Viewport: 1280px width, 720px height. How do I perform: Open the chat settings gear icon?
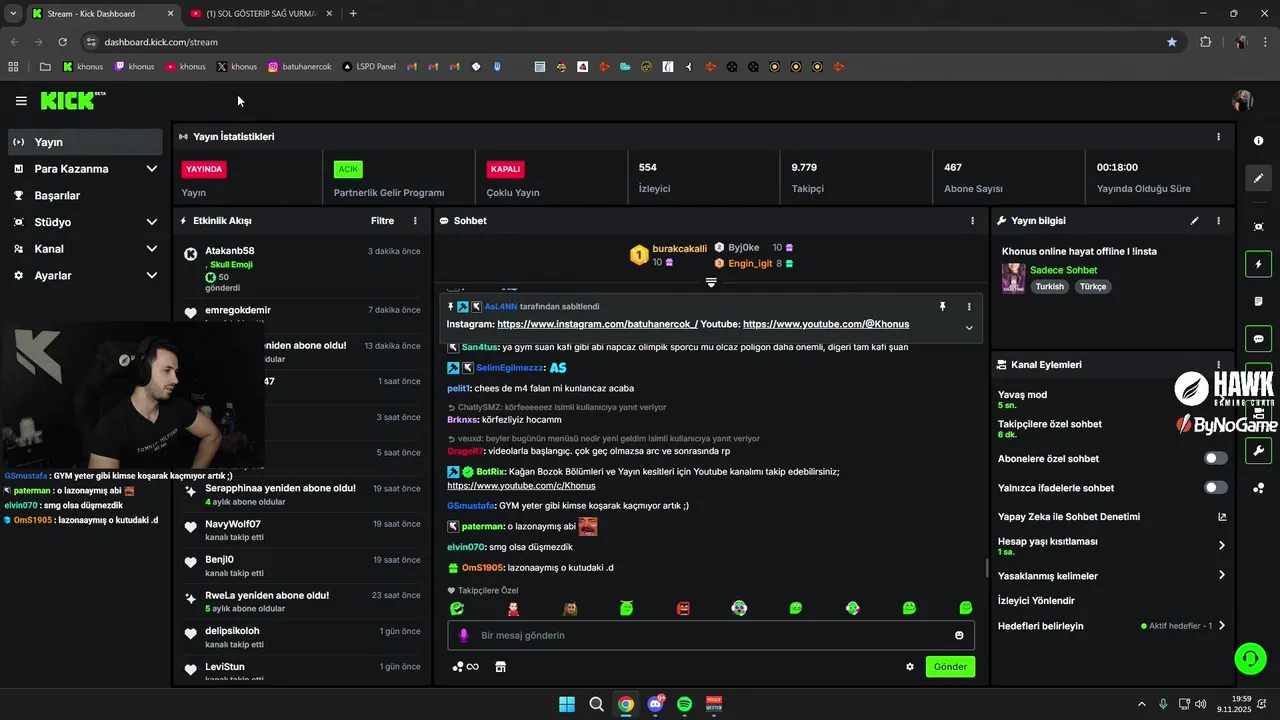tap(910, 667)
